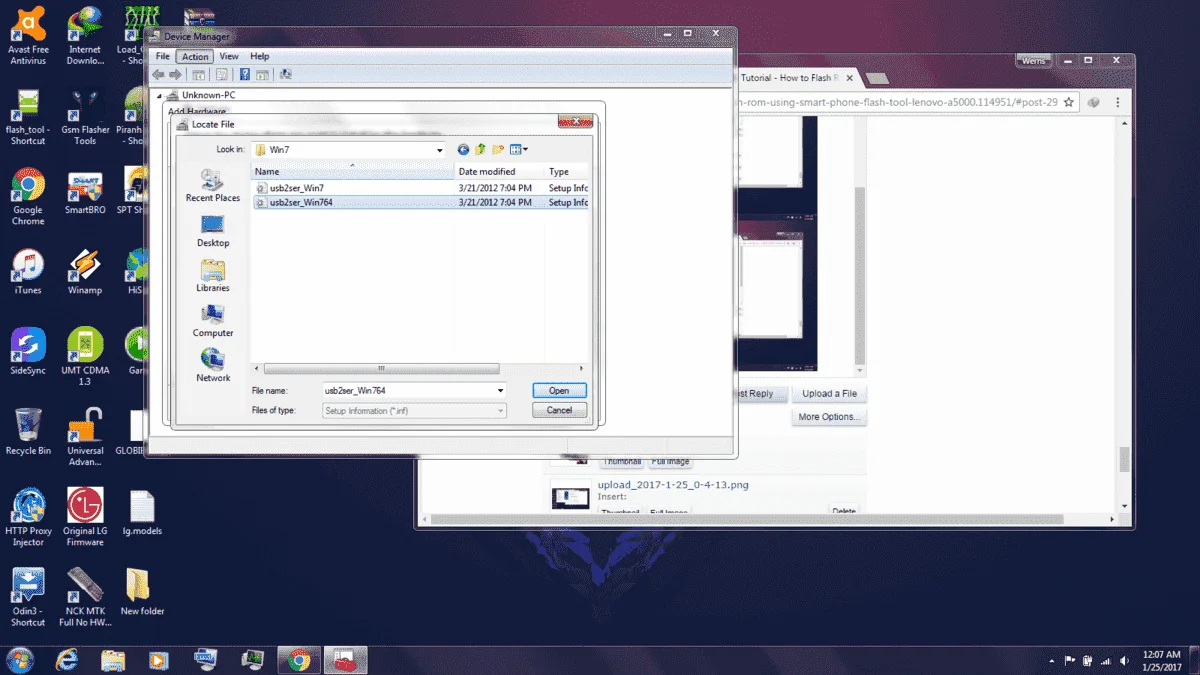The width and height of the screenshot is (1200, 675).
Task: Click Back arrow in Device Manager toolbar
Action: tap(159, 75)
